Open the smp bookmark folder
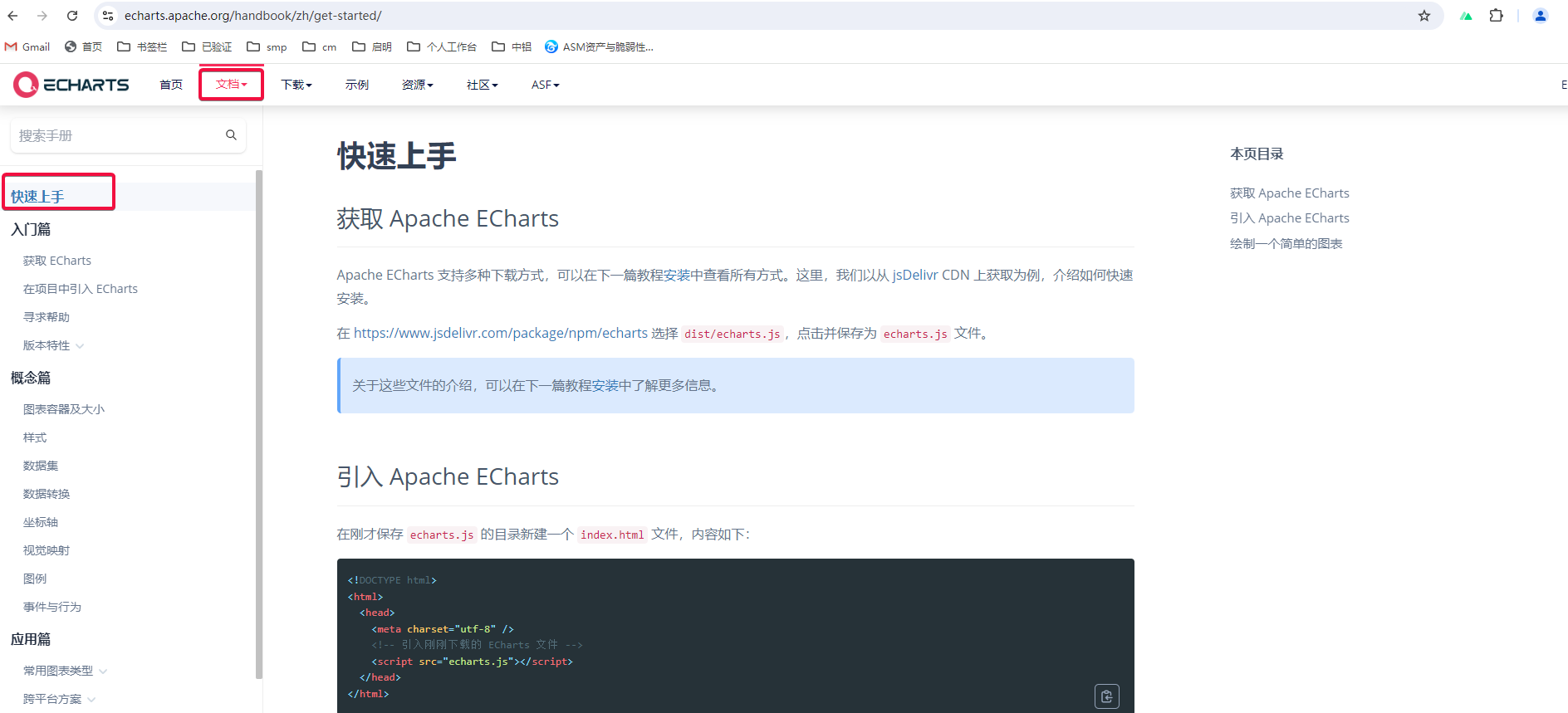The width and height of the screenshot is (1568, 713). tap(267, 46)
